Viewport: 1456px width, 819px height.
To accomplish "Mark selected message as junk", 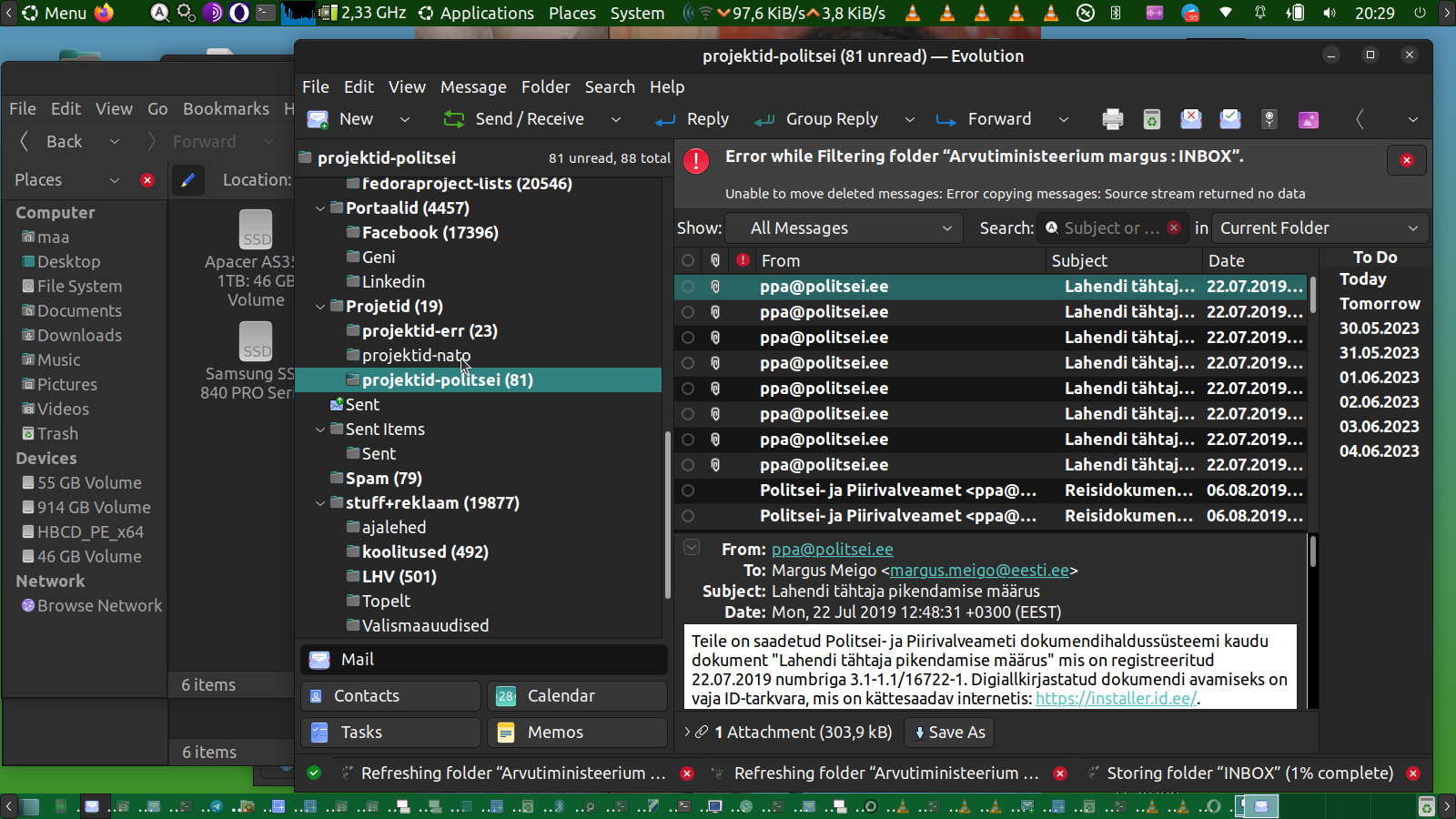I will tap(1190, 119).
